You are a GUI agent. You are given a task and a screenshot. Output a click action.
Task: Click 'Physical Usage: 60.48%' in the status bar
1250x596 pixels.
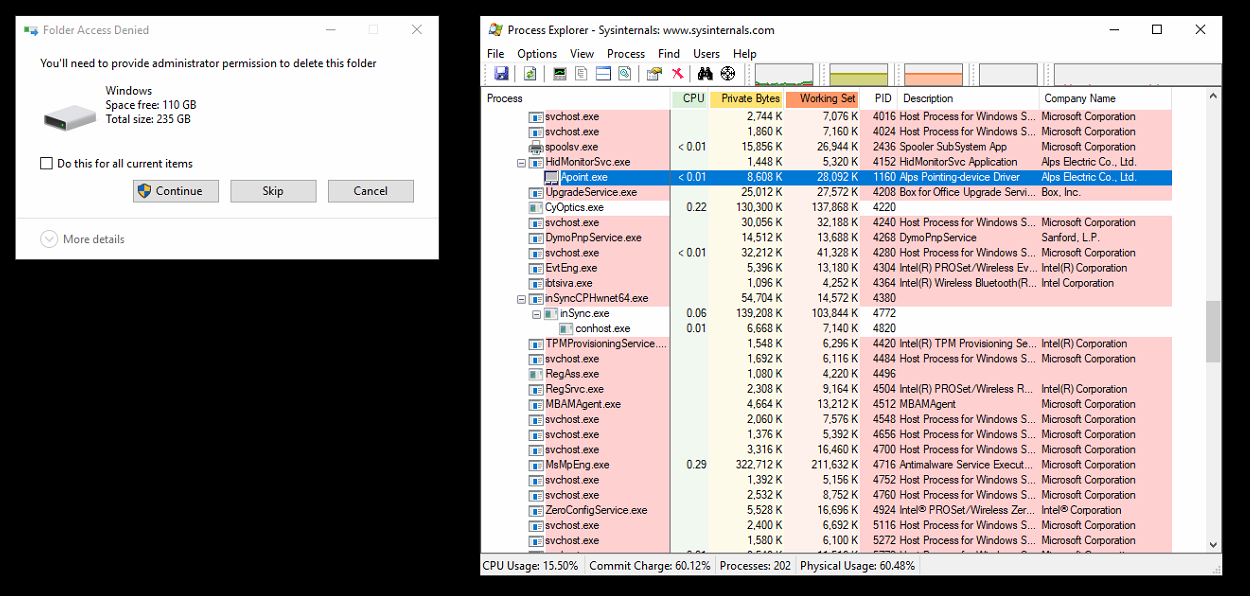[x=858, y=566]
